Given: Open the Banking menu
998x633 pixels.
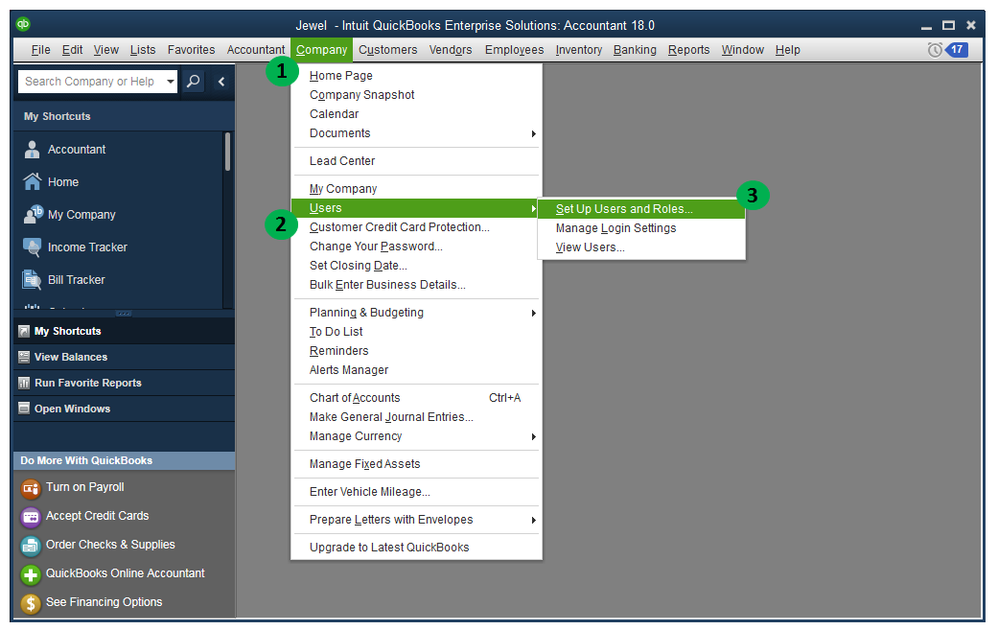Looking at the screenshot, I should coord(635,50).
